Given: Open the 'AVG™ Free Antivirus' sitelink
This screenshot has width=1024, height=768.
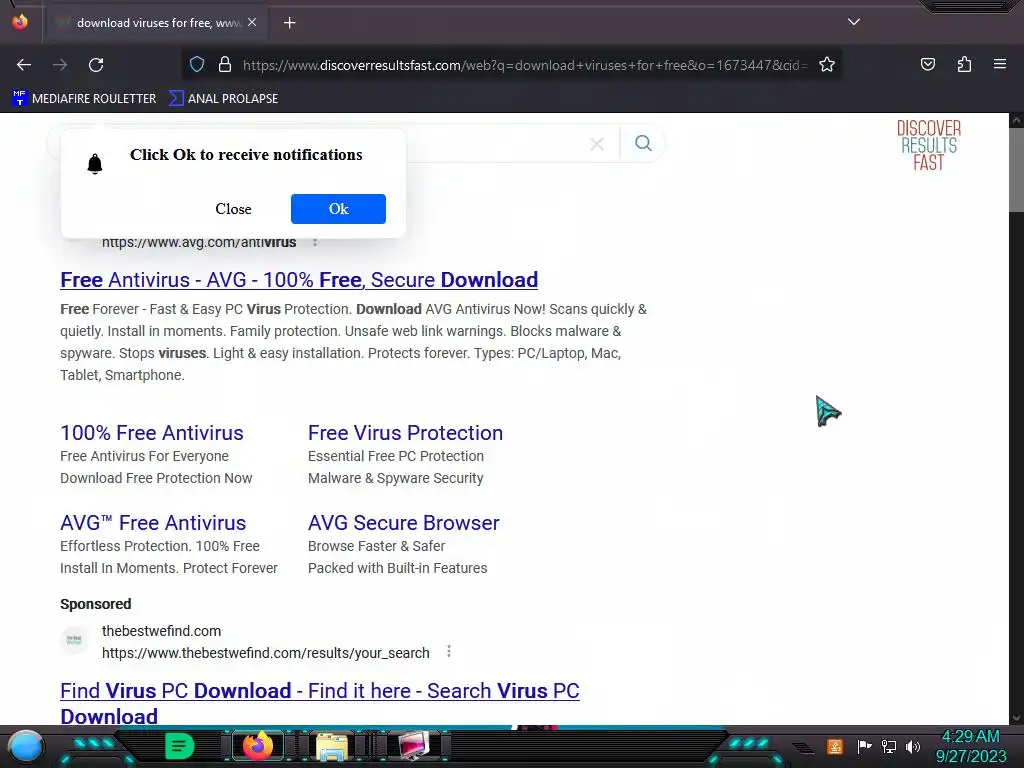Looking at the screenshot, I should pos(153,523).
